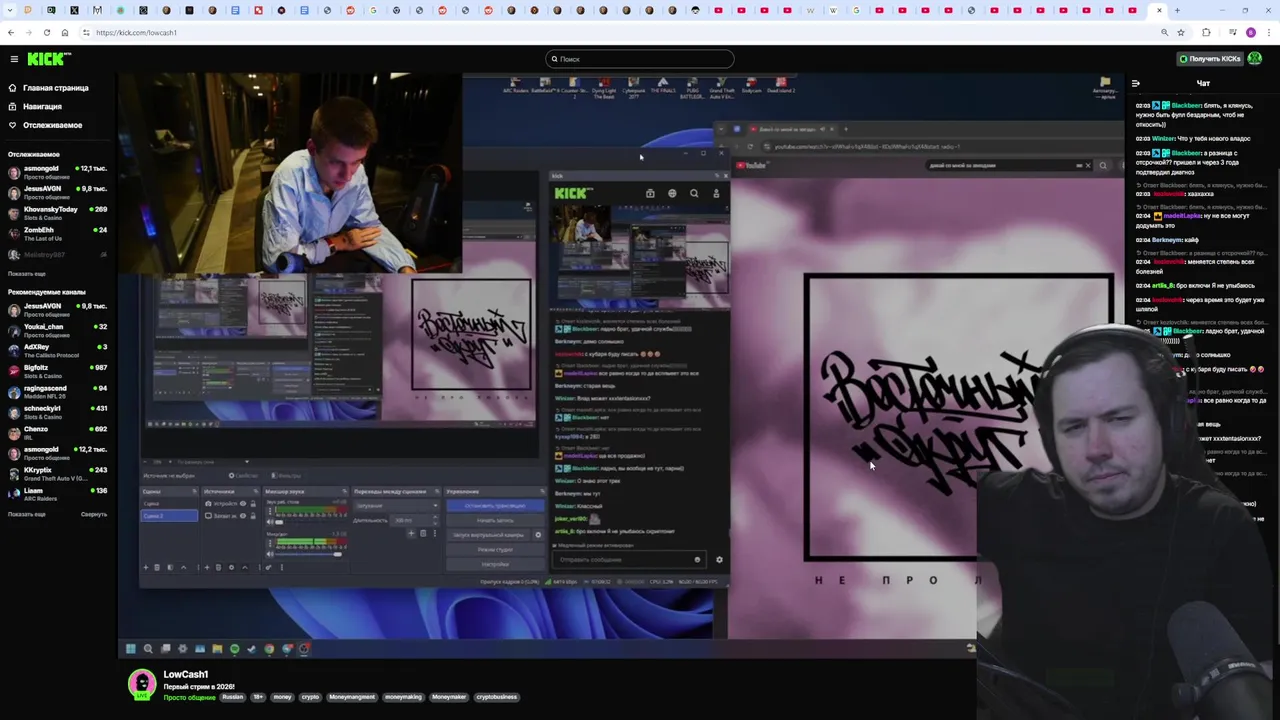Click madeitLeplus username in chat

point(1182,215)
